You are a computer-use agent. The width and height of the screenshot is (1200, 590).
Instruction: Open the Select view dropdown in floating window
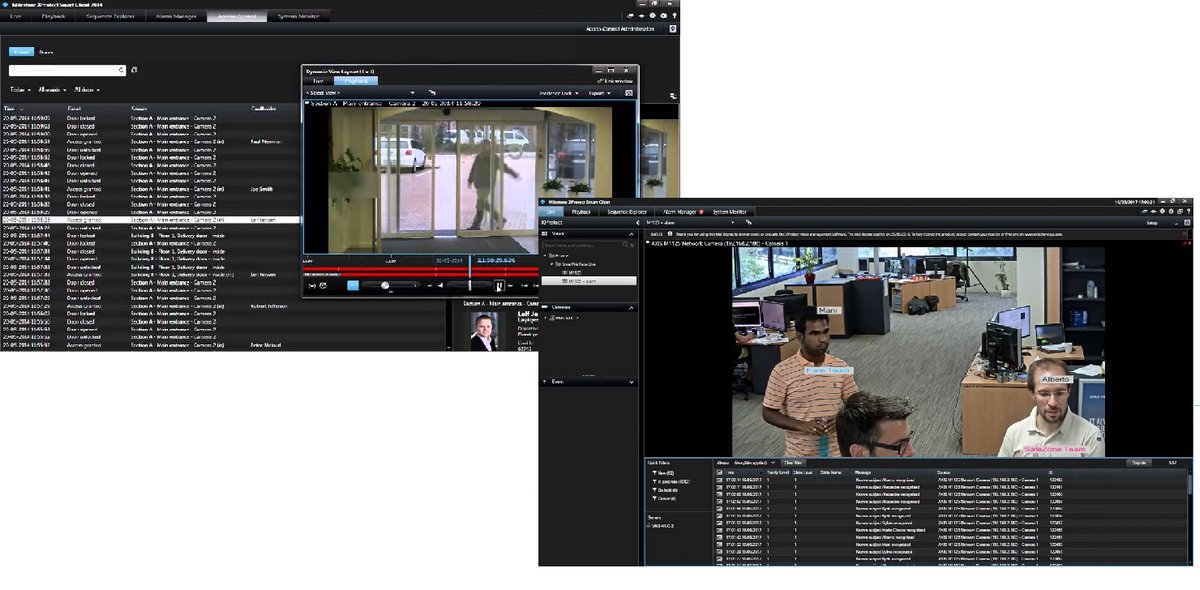click(330, 93)
